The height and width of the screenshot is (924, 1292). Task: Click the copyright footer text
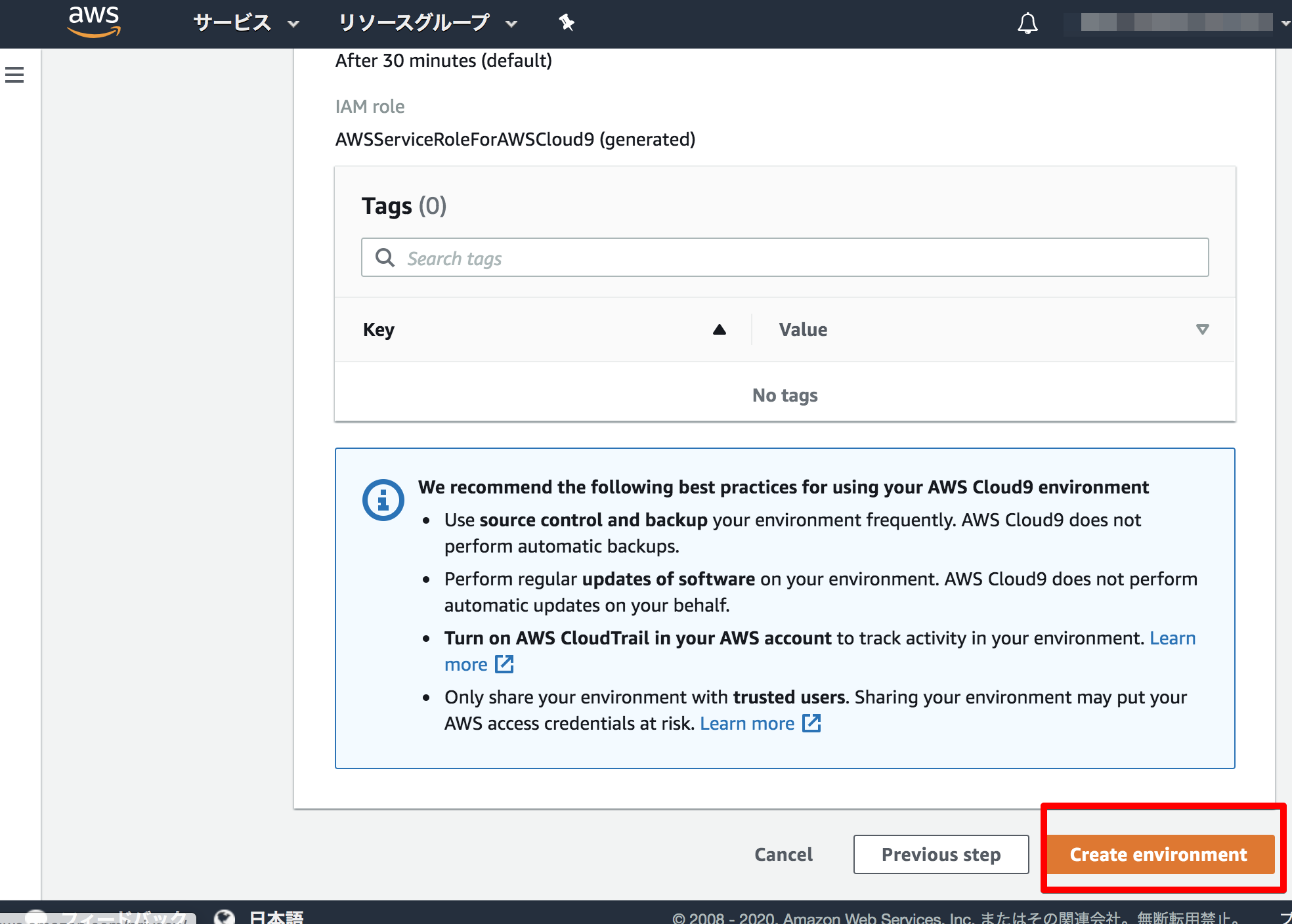(x=957, y=917)
